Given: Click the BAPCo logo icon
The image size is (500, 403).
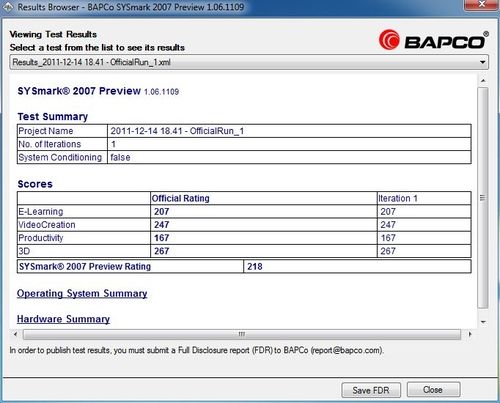Looking at the screenshot, I should pos(389,40).
